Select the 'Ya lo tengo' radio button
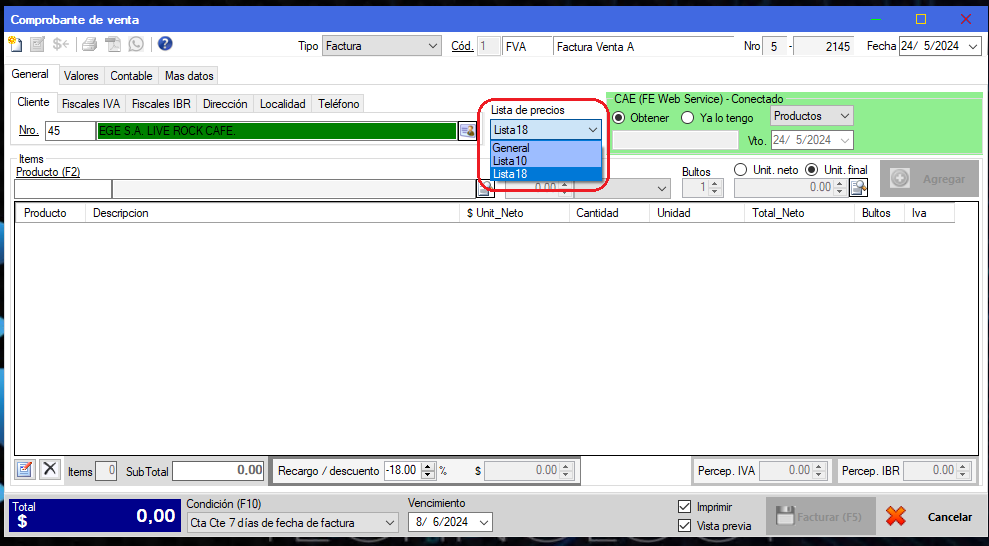This screenshot has height=546, width=989. coord(687,117)
